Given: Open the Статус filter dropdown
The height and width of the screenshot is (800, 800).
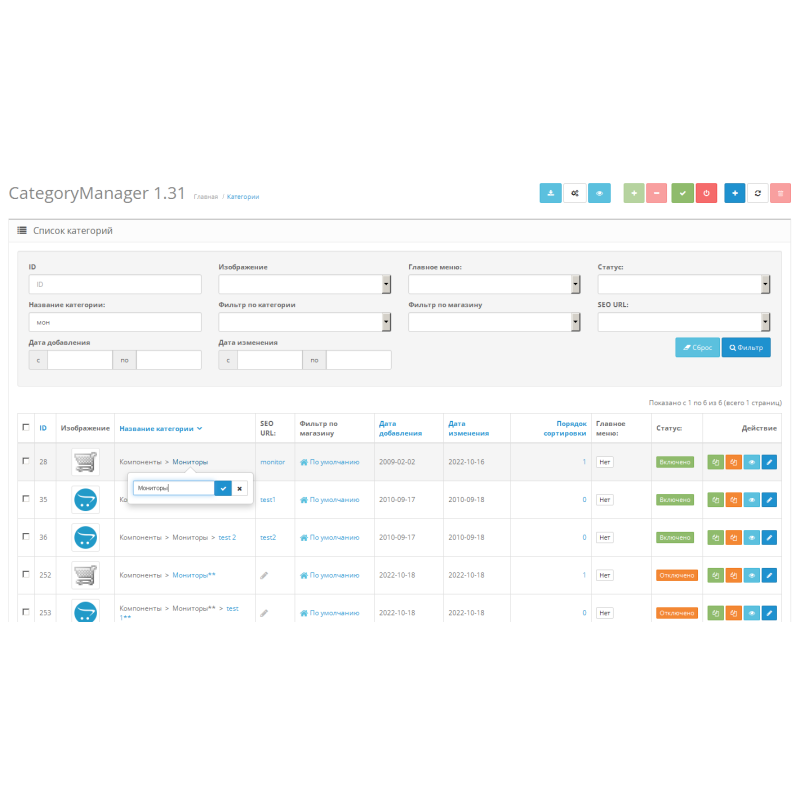Looking at the screenshot, I should 684,284.
